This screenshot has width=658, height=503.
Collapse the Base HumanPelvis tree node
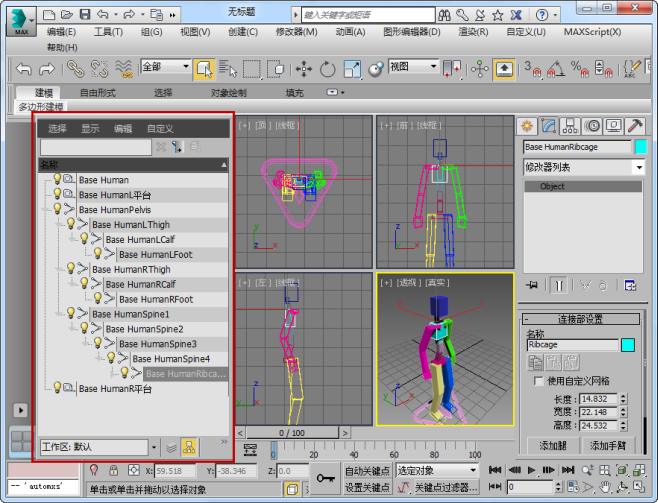pos(47,209)
